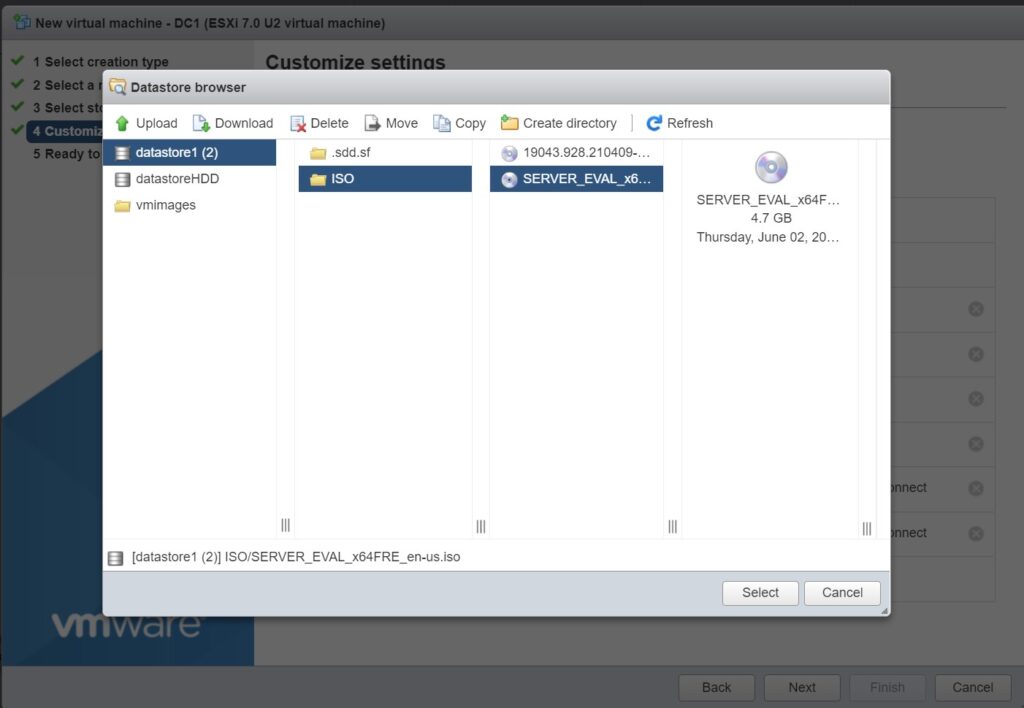Click the Copy pages icon
This screenshot has height=708, width=1024.
pos(441,123)
